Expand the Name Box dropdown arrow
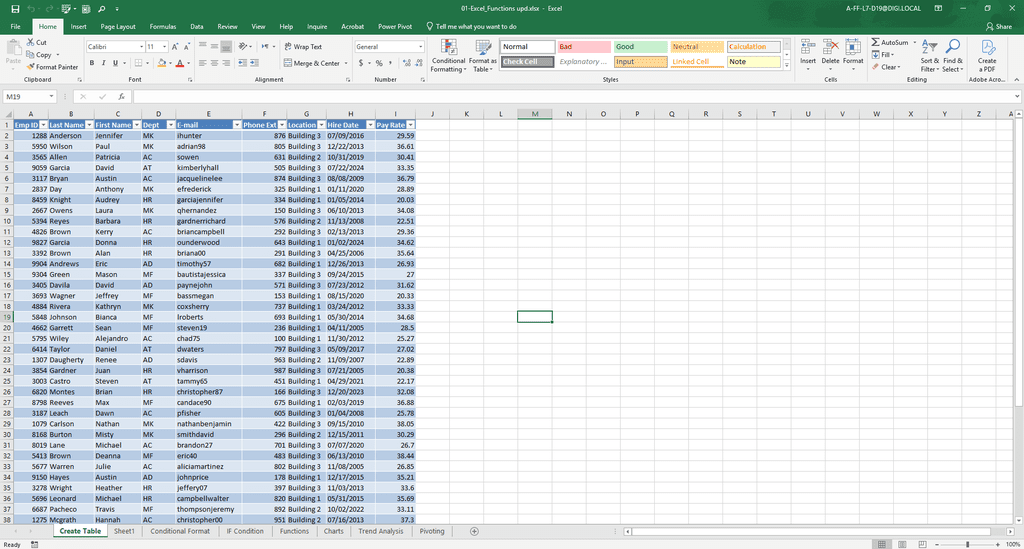This screenshot has height=549, width=1024. [x=51, y=97]
